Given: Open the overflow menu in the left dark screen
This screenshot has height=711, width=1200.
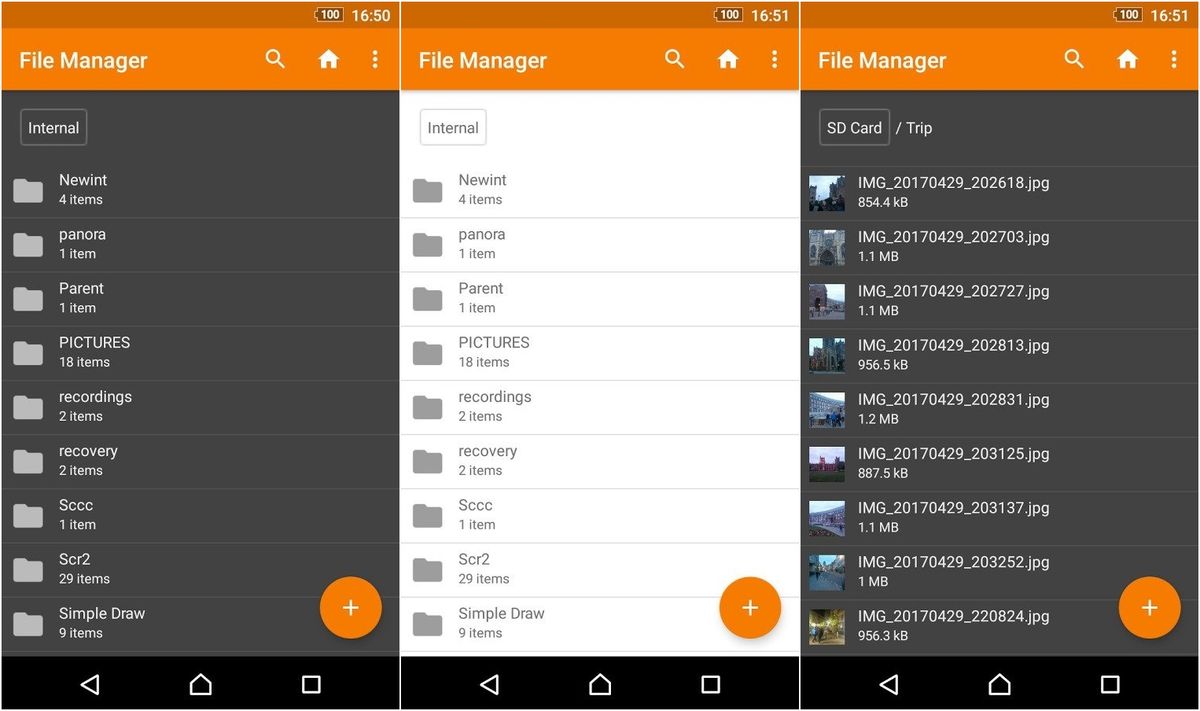Looking at the screenshot, I should (x=375, y=59).
